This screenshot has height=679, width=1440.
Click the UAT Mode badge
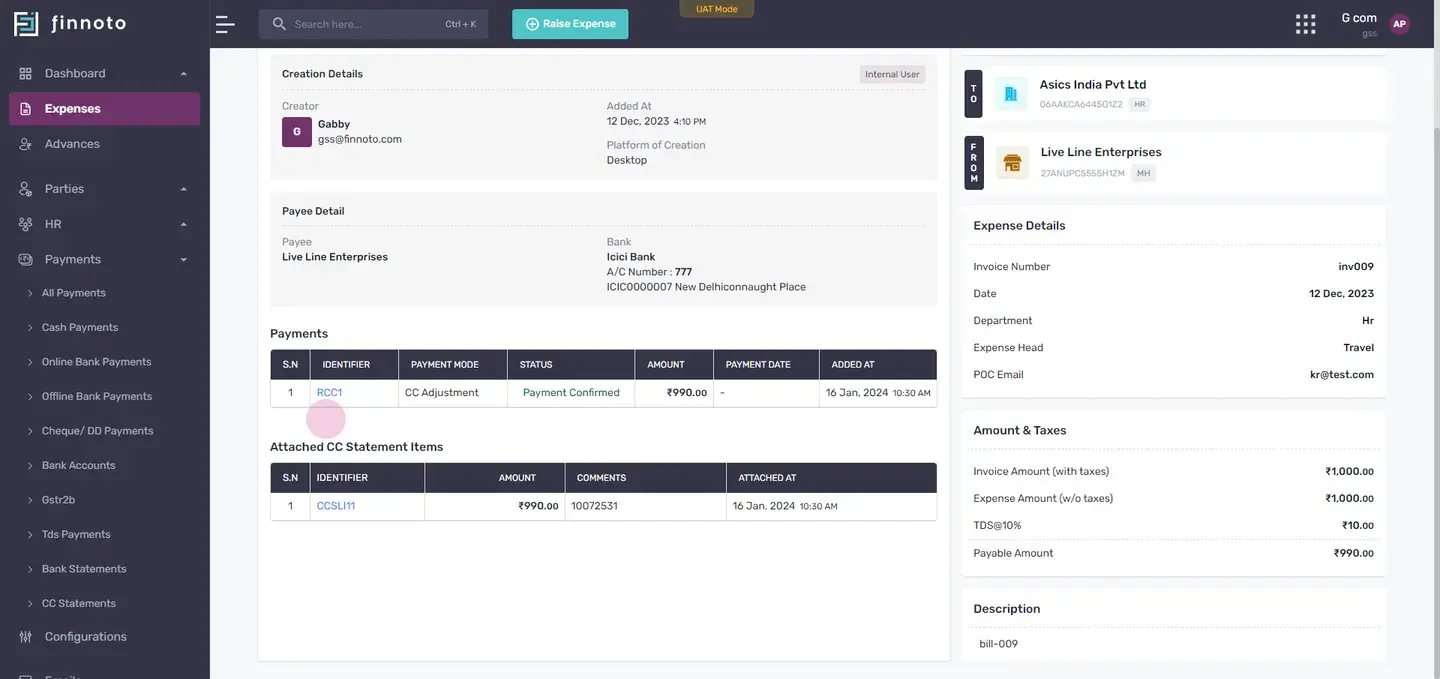tap(717, 9)
